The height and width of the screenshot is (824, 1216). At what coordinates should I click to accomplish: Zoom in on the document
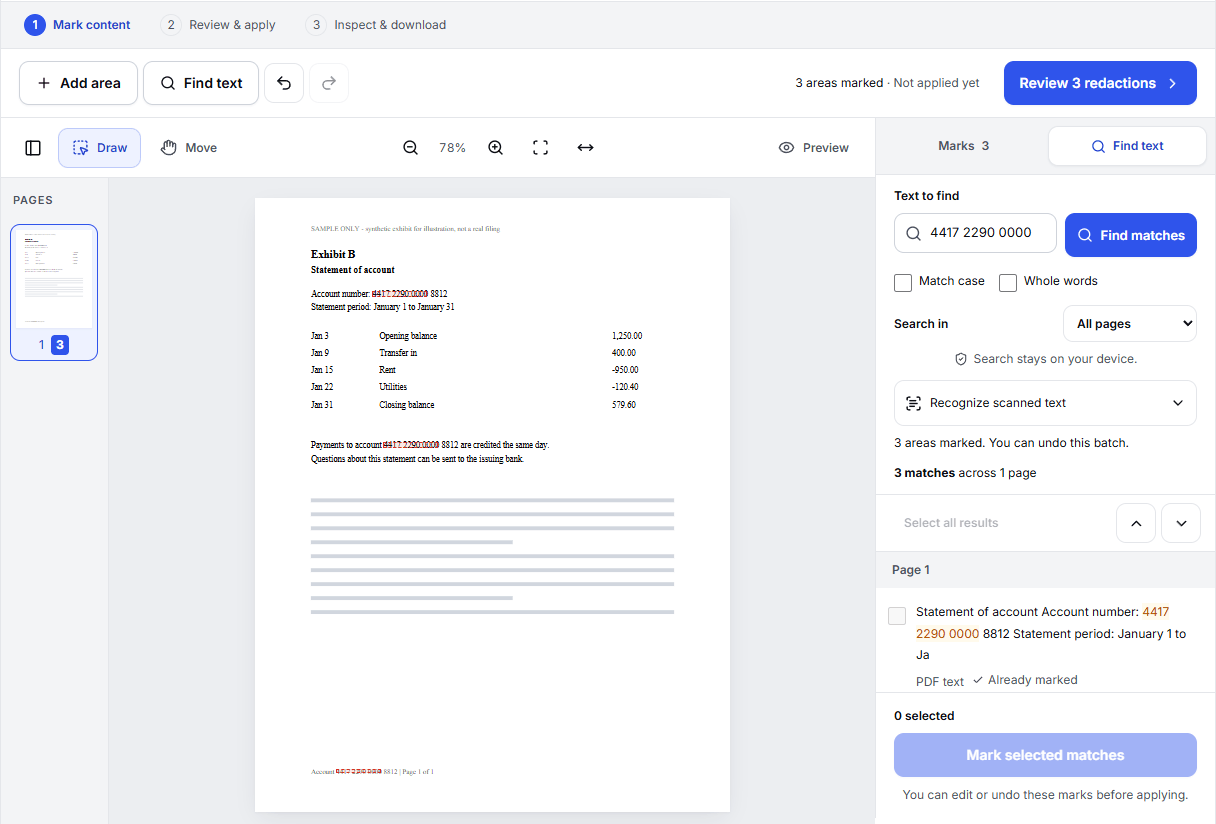pyautogui.click(x=495, y=148)
